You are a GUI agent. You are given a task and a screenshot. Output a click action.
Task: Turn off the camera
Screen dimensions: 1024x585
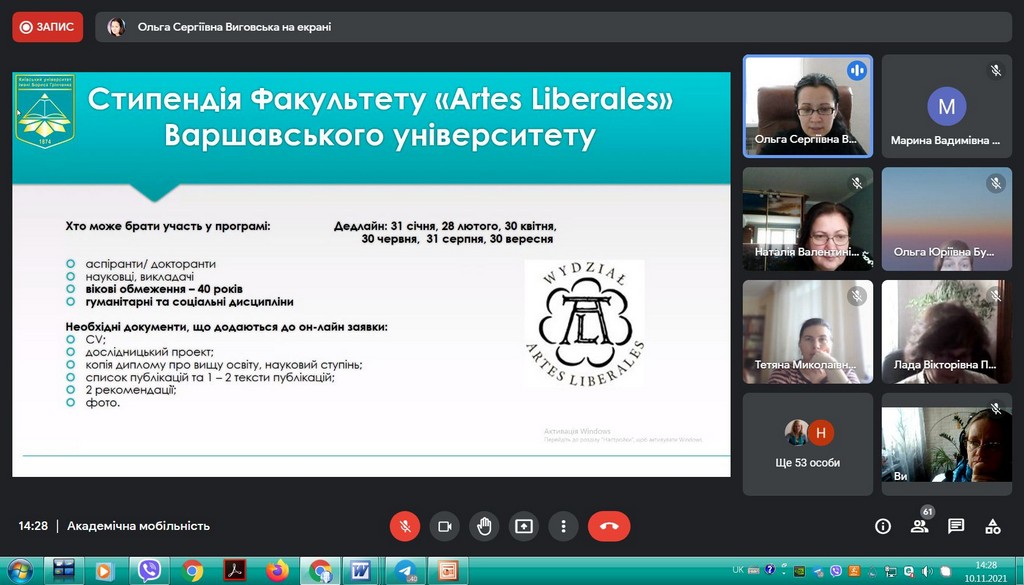point(445,526)
